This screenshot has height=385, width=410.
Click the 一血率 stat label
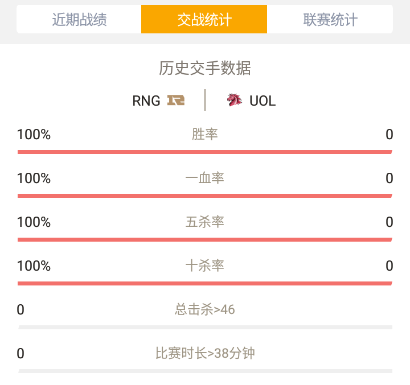[x=205, y=178]
